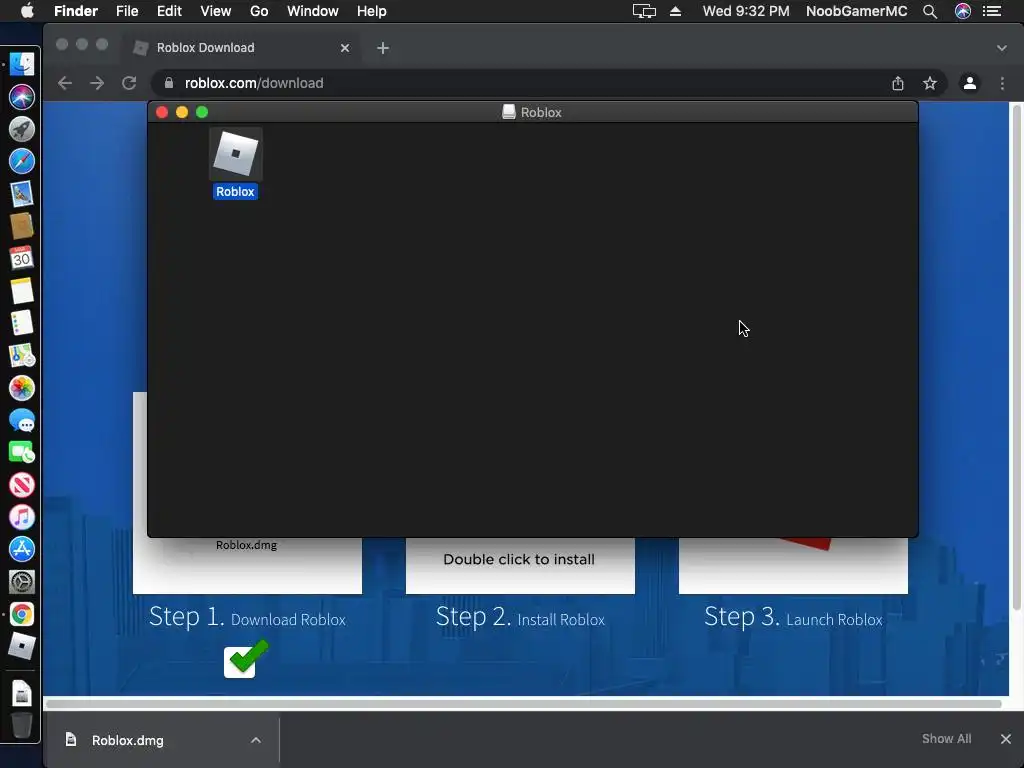The height and width of the screenshot is (768, 1024).
Task: Open FaceTime app in Dock
Action: [x=22, y=453]
